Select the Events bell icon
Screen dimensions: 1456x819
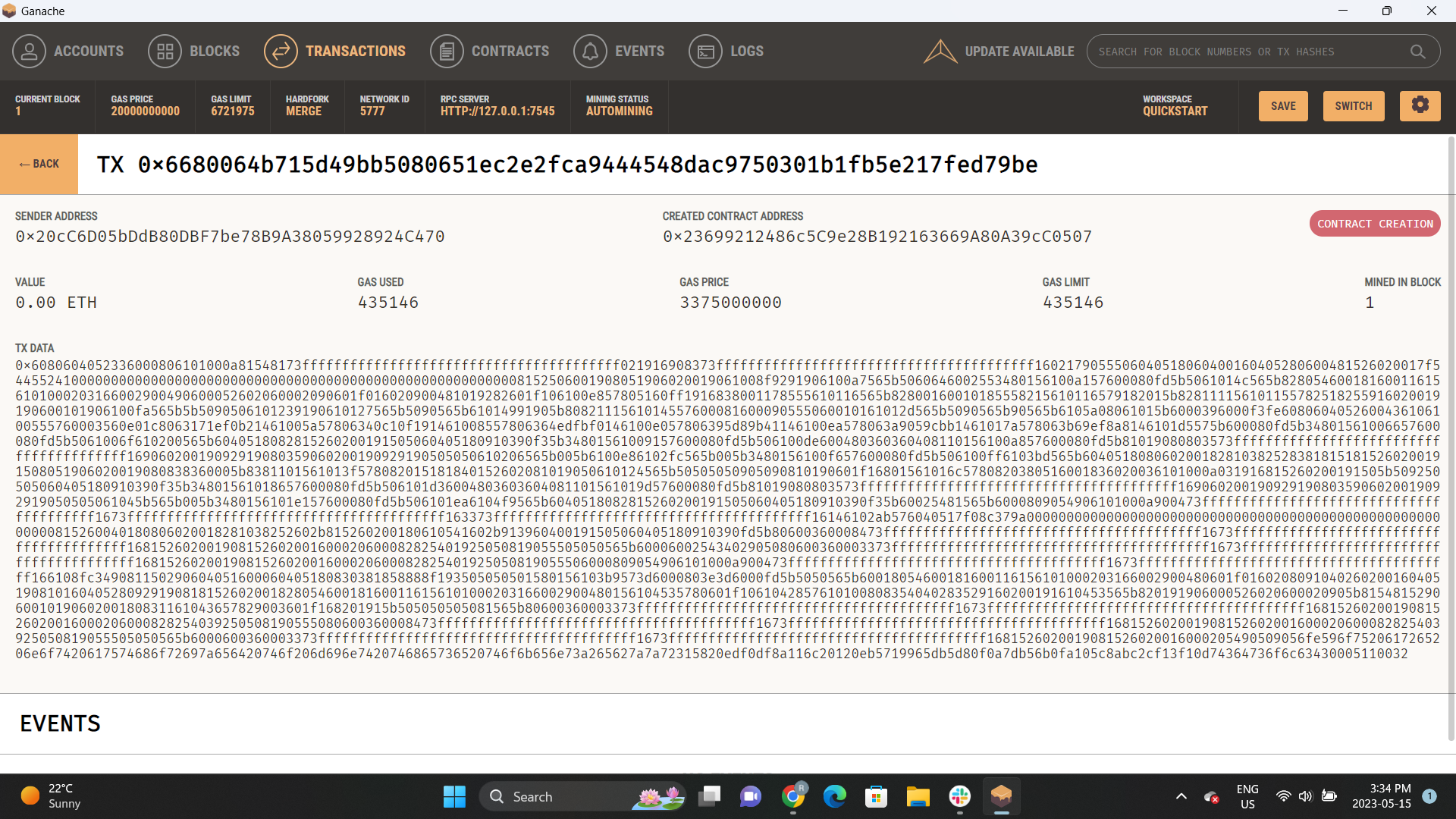click(591, 51)
